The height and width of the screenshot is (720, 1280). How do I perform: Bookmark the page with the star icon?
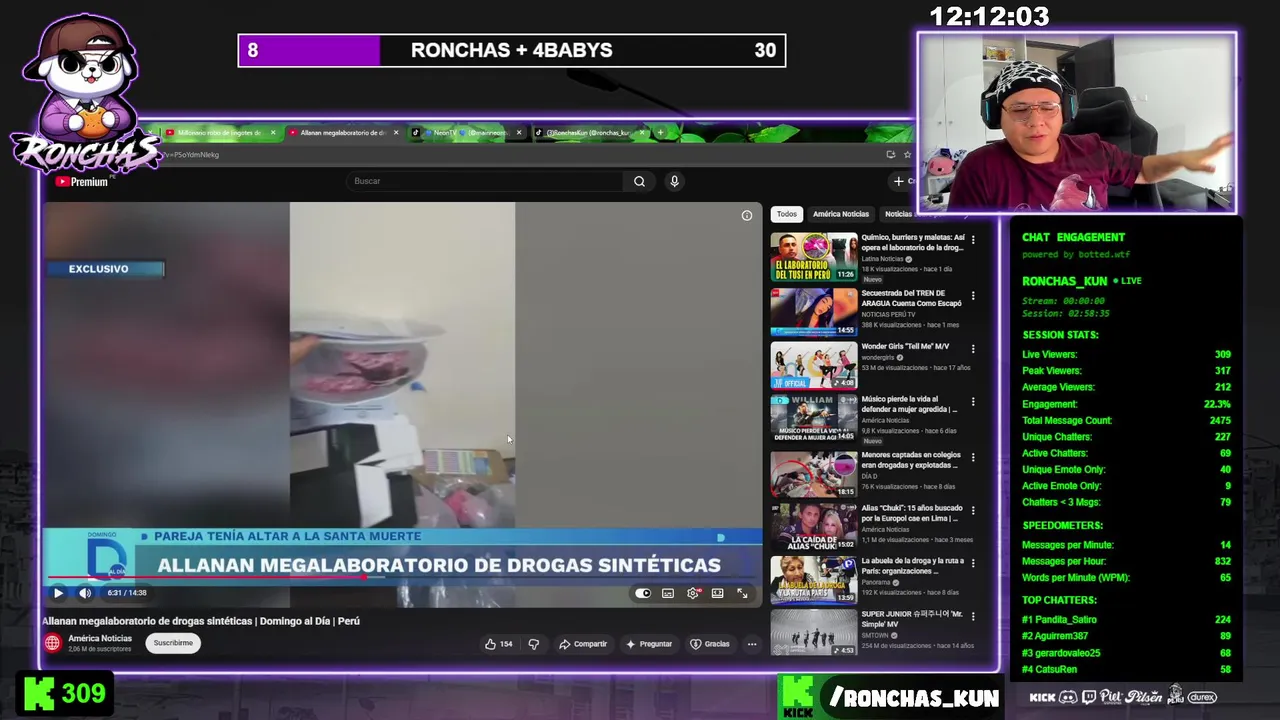pos(908,154)
